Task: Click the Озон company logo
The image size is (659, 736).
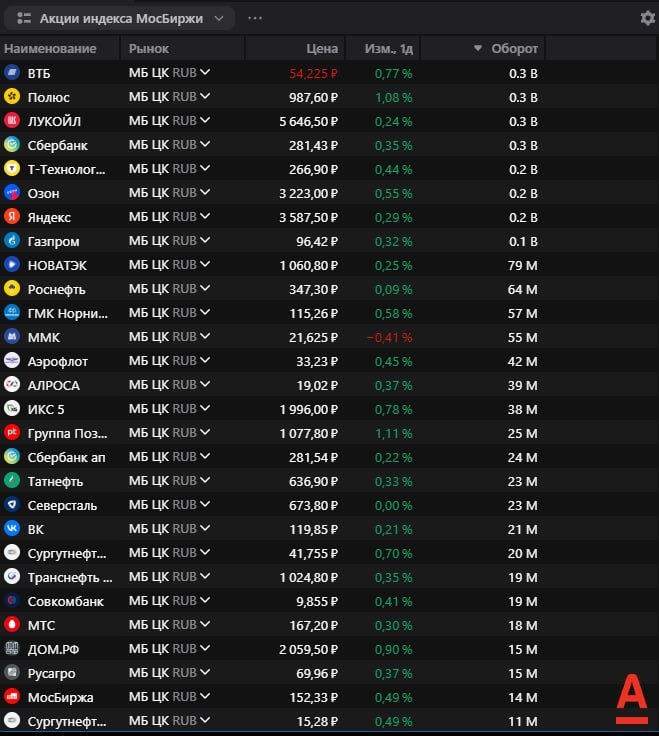Action: click(12, 192)
